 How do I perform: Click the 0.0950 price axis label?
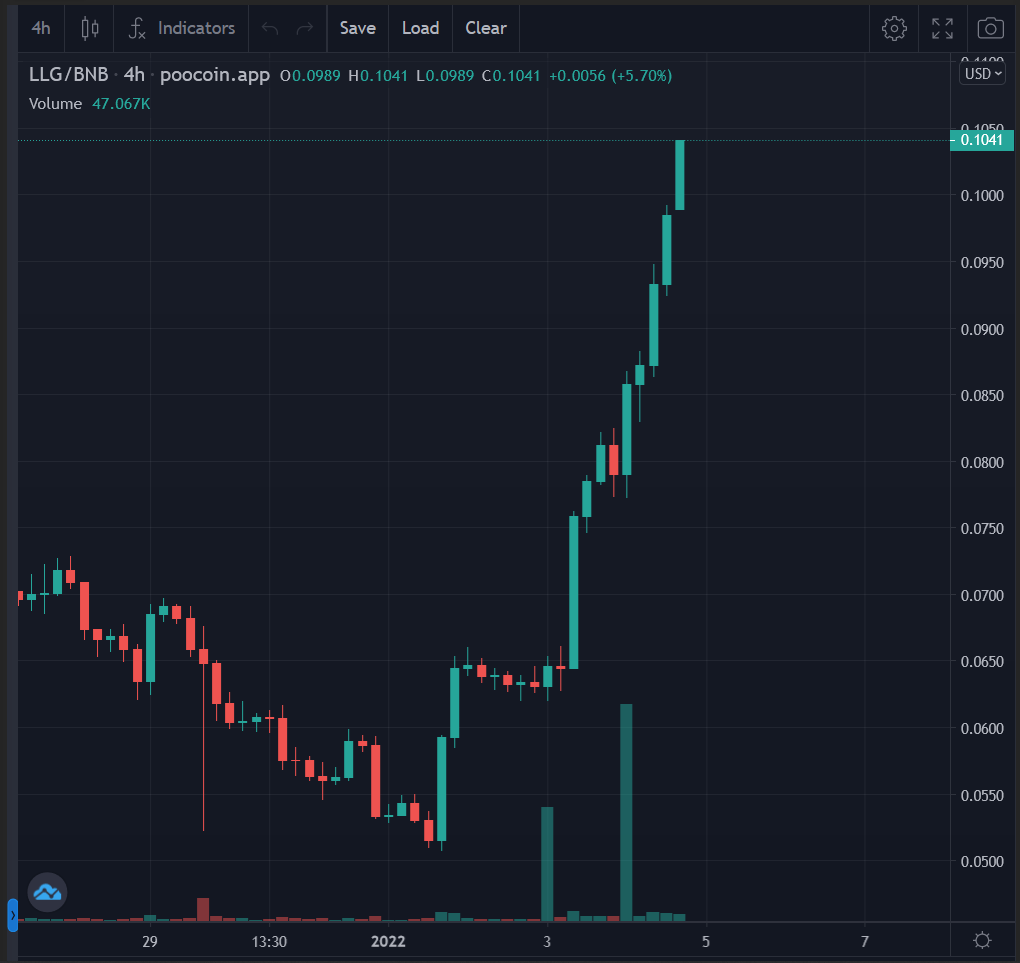pyautogui.click(x=982, y=262)
